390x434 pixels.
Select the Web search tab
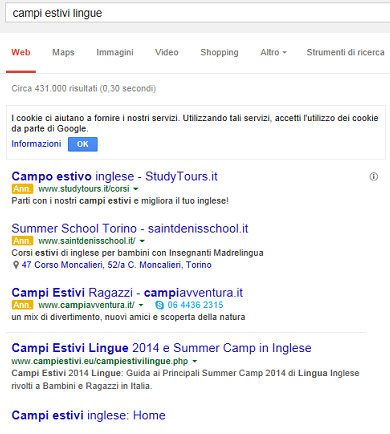click(21, 52)
